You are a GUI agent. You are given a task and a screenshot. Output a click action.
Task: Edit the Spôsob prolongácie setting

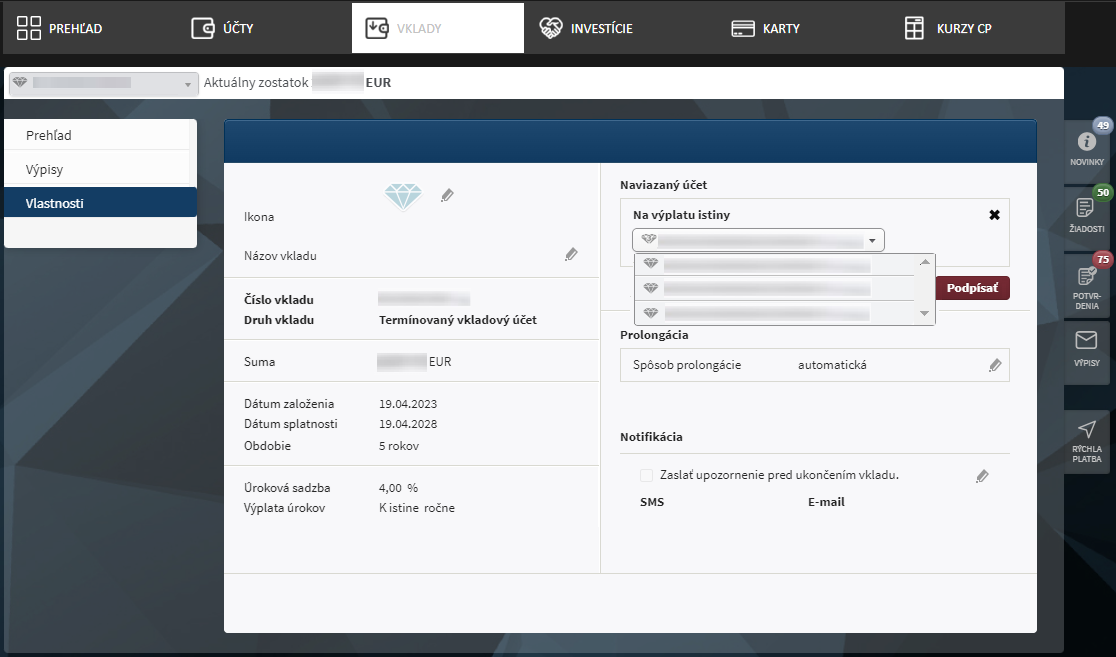[x=994, y=365]
